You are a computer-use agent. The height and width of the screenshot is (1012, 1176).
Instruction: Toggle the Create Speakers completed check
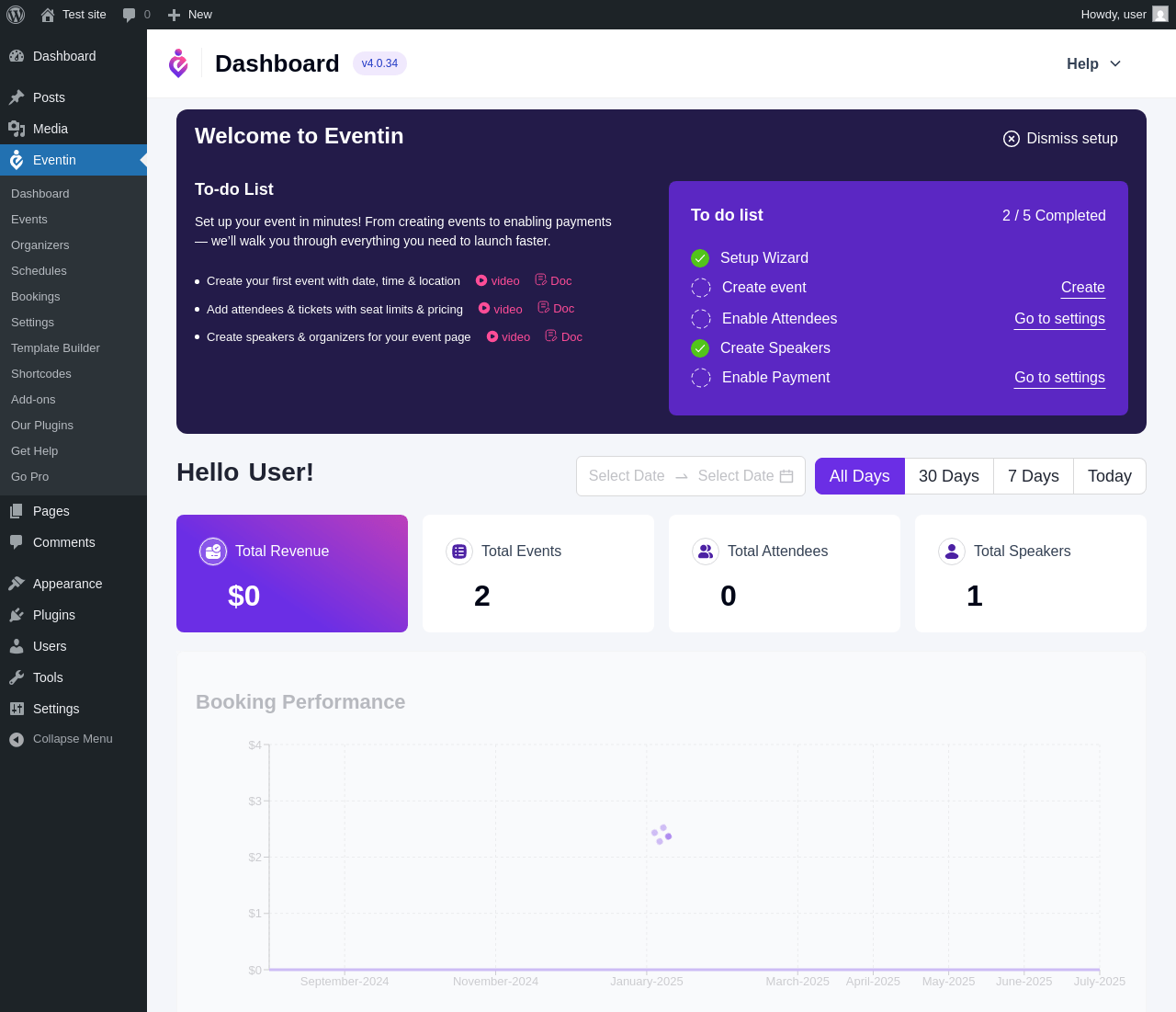pyautogui.click(x=700, y=348)
